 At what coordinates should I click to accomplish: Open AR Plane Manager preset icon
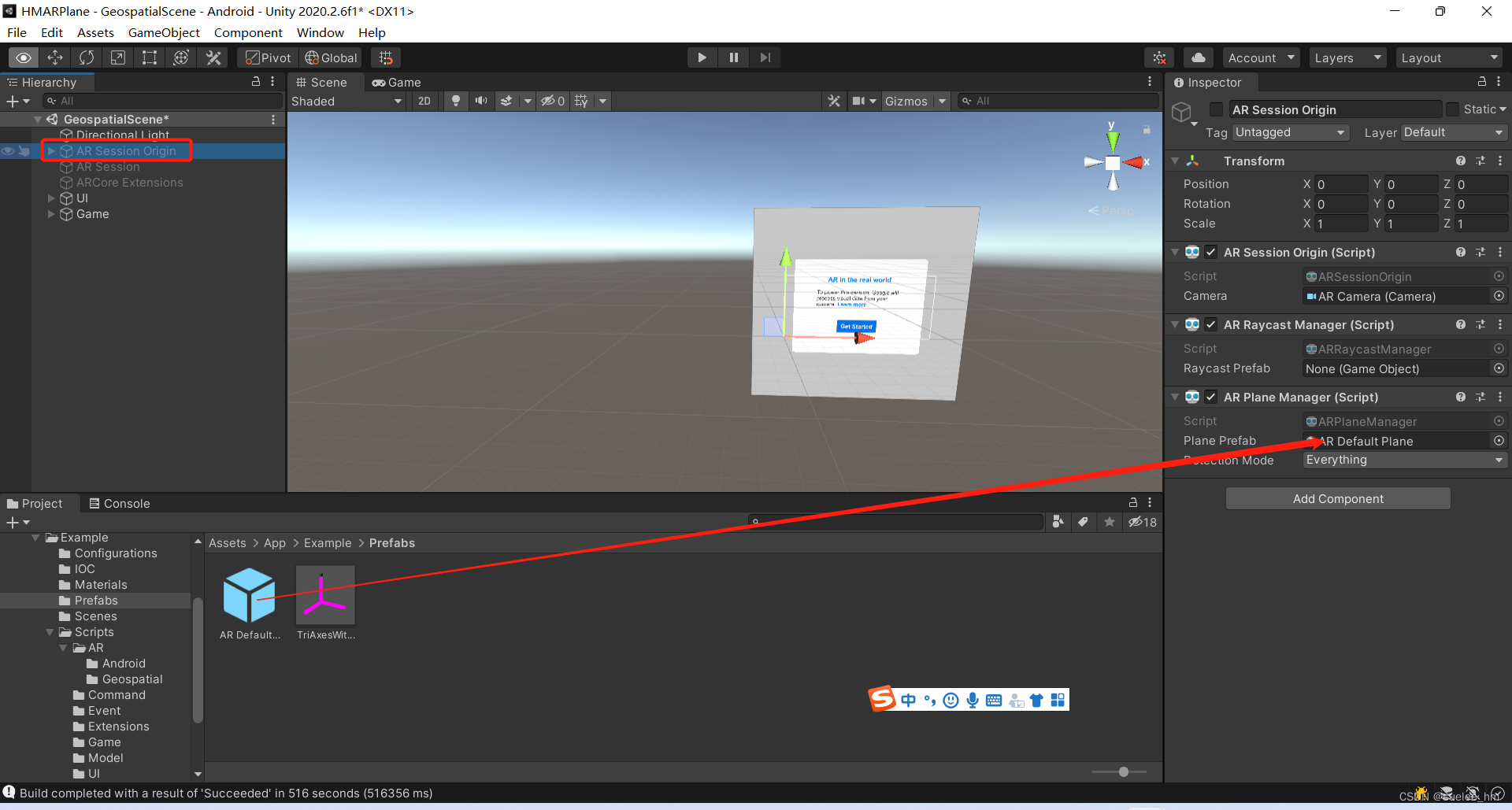1480,397
